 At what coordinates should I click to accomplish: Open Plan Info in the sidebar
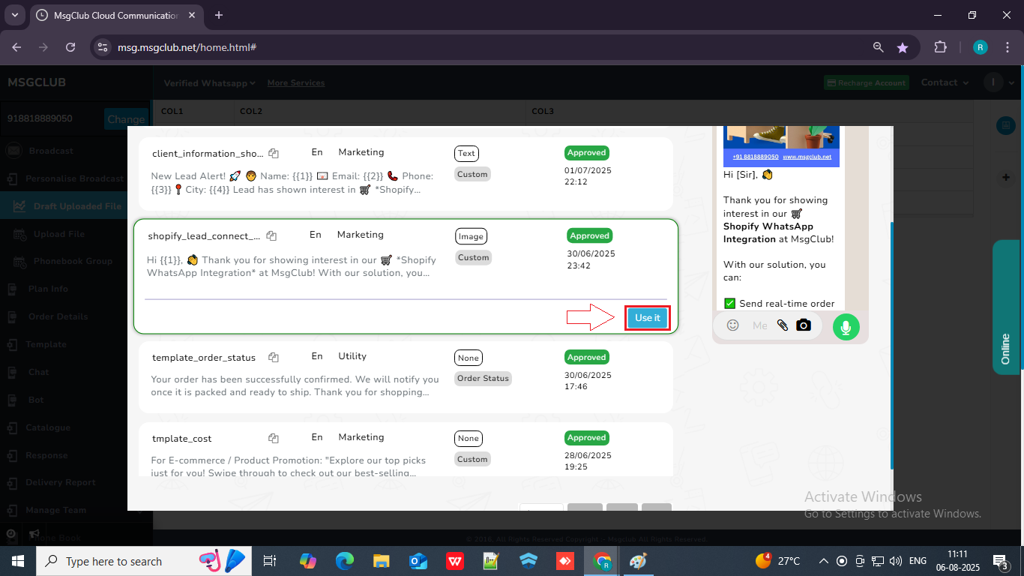coord(48,289)
